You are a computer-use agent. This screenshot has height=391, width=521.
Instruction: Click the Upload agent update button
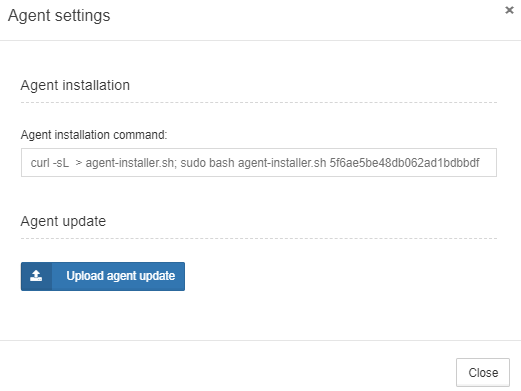coord(103,276)
